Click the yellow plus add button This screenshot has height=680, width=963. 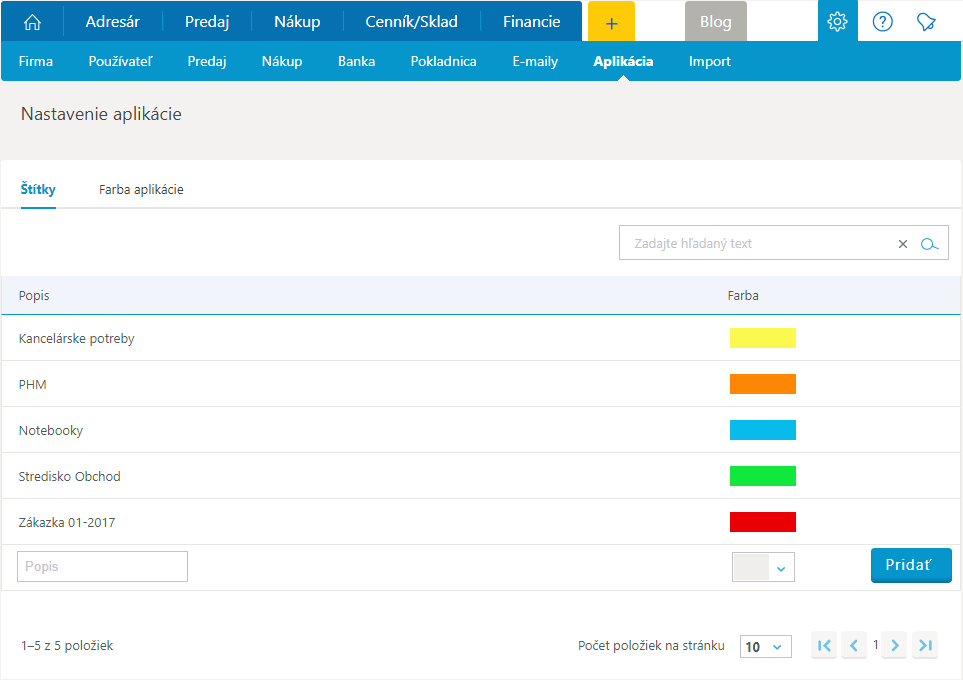click(x=612, y=22)
